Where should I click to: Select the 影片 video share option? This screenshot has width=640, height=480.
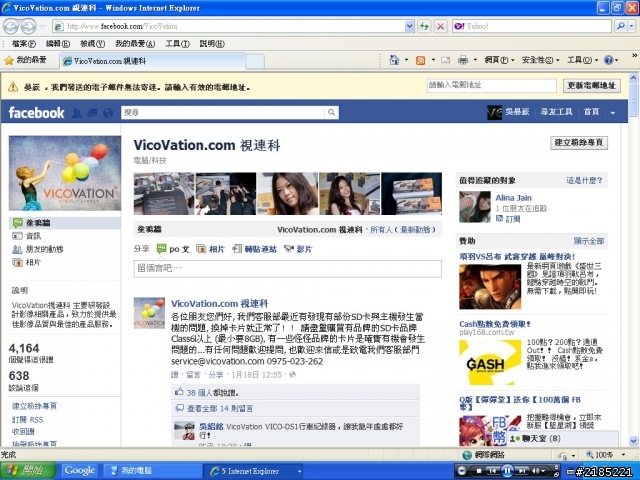[x=298, y=249]
